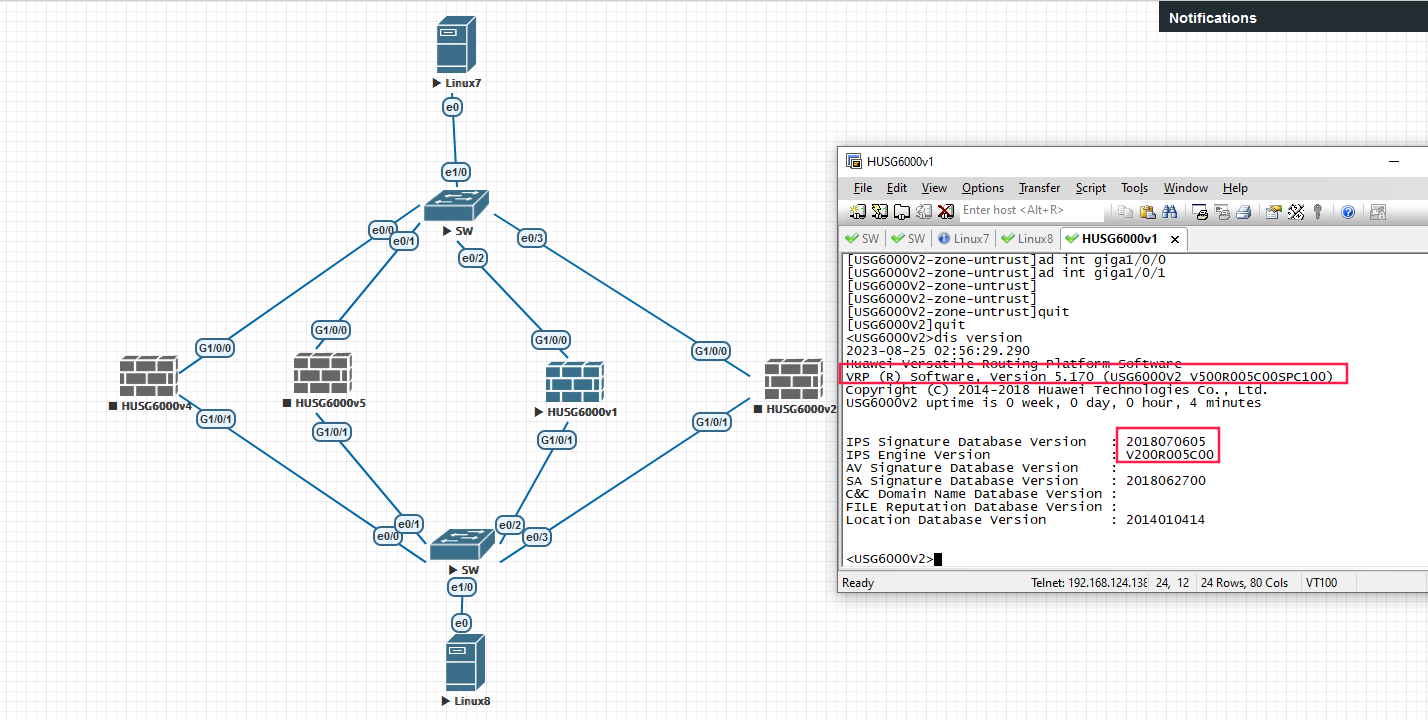Open the Tools menu
Viewport: 1428px width, 720px height.
tap(1134, 188)
